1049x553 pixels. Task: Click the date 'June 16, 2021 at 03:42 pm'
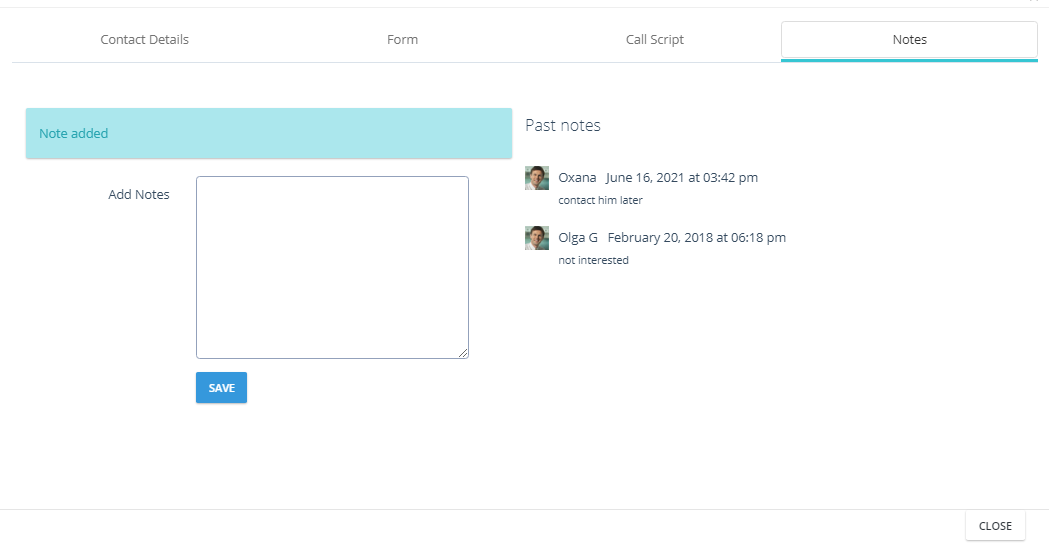tap(682, 178)
